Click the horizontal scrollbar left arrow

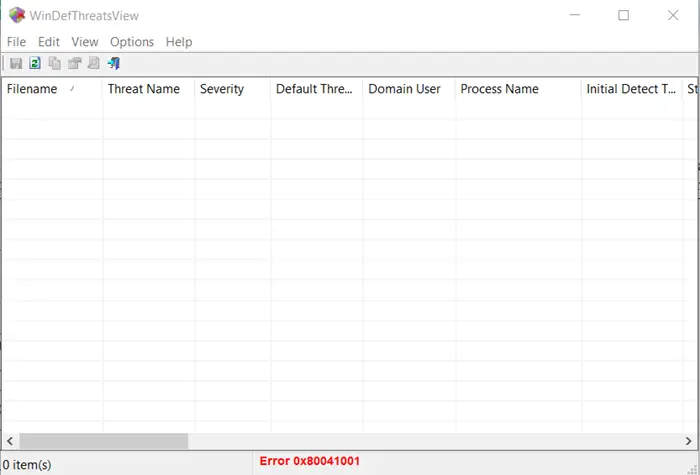(10, 442)
